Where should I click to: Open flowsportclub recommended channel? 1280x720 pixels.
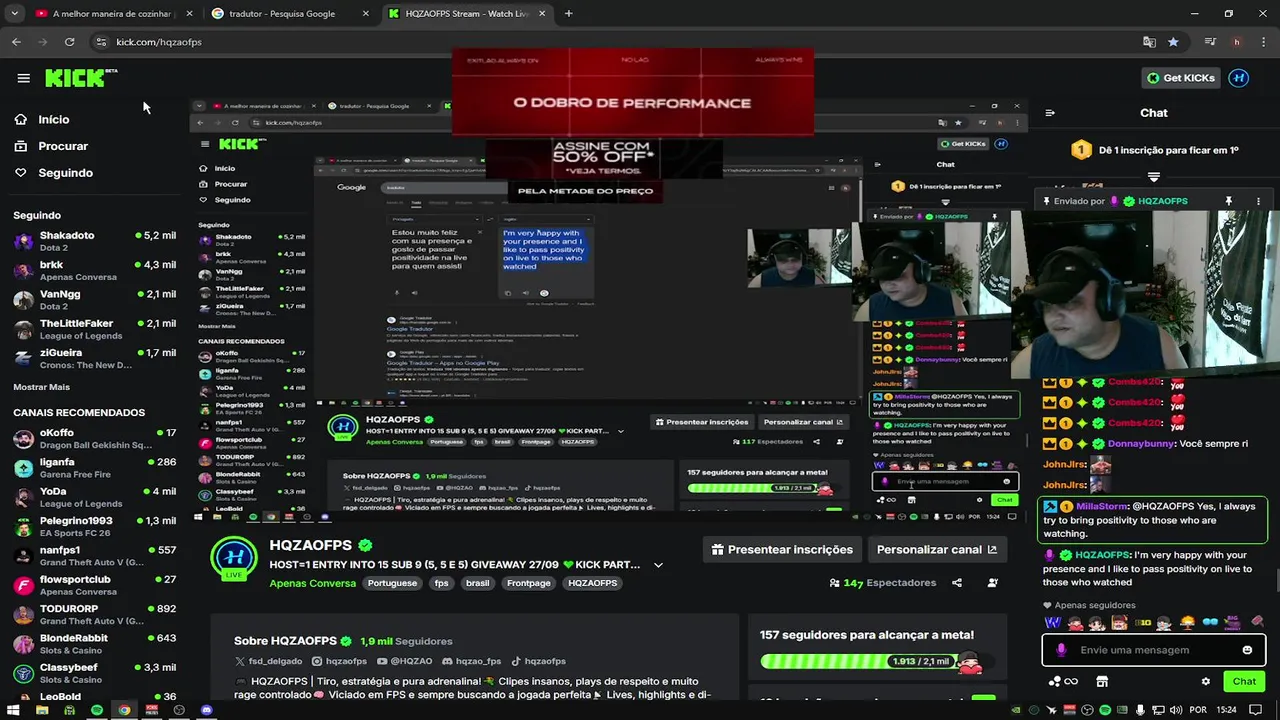point(95,585)
